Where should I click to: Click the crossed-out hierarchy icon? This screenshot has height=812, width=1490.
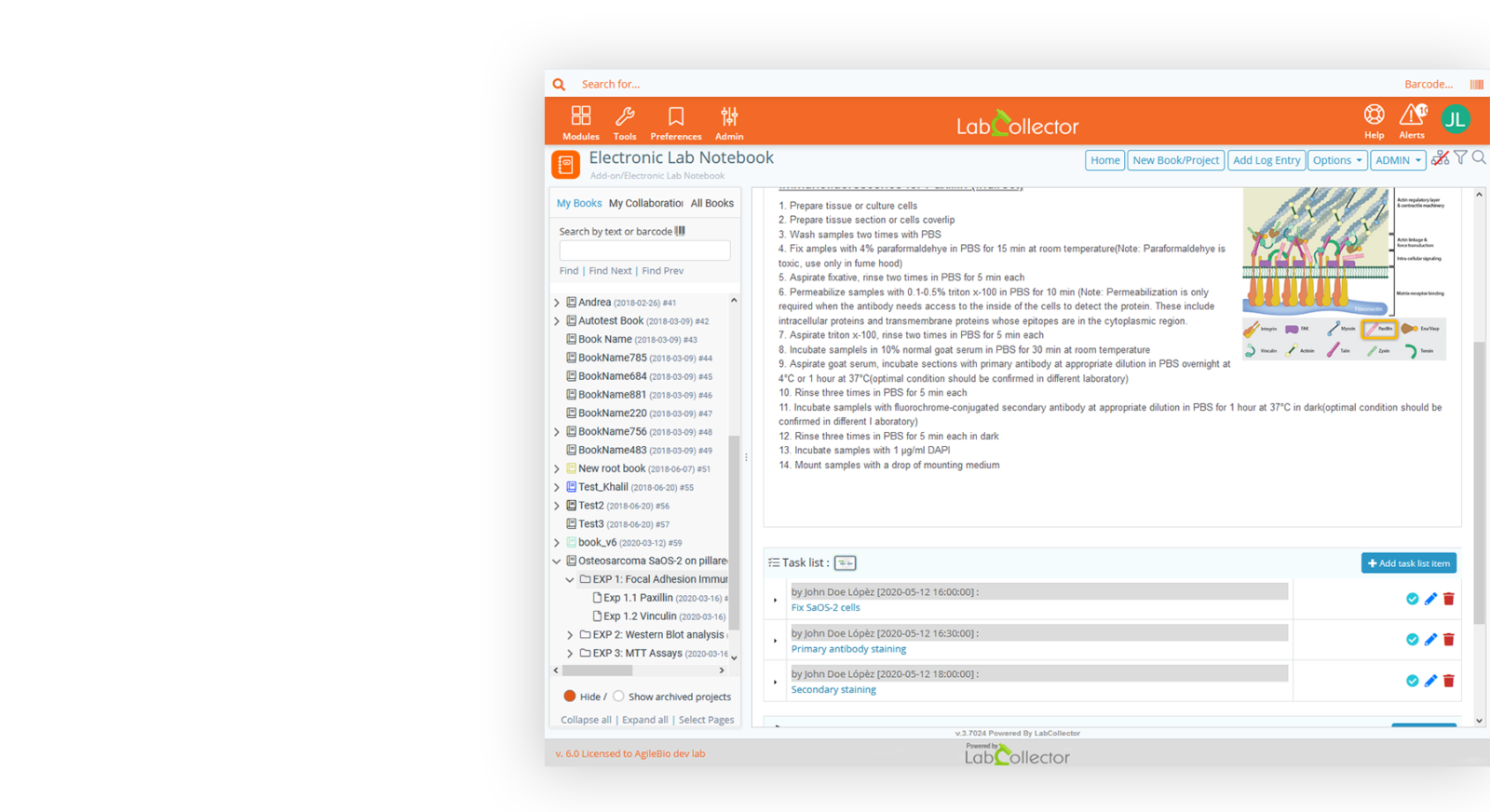(1440, 158)
